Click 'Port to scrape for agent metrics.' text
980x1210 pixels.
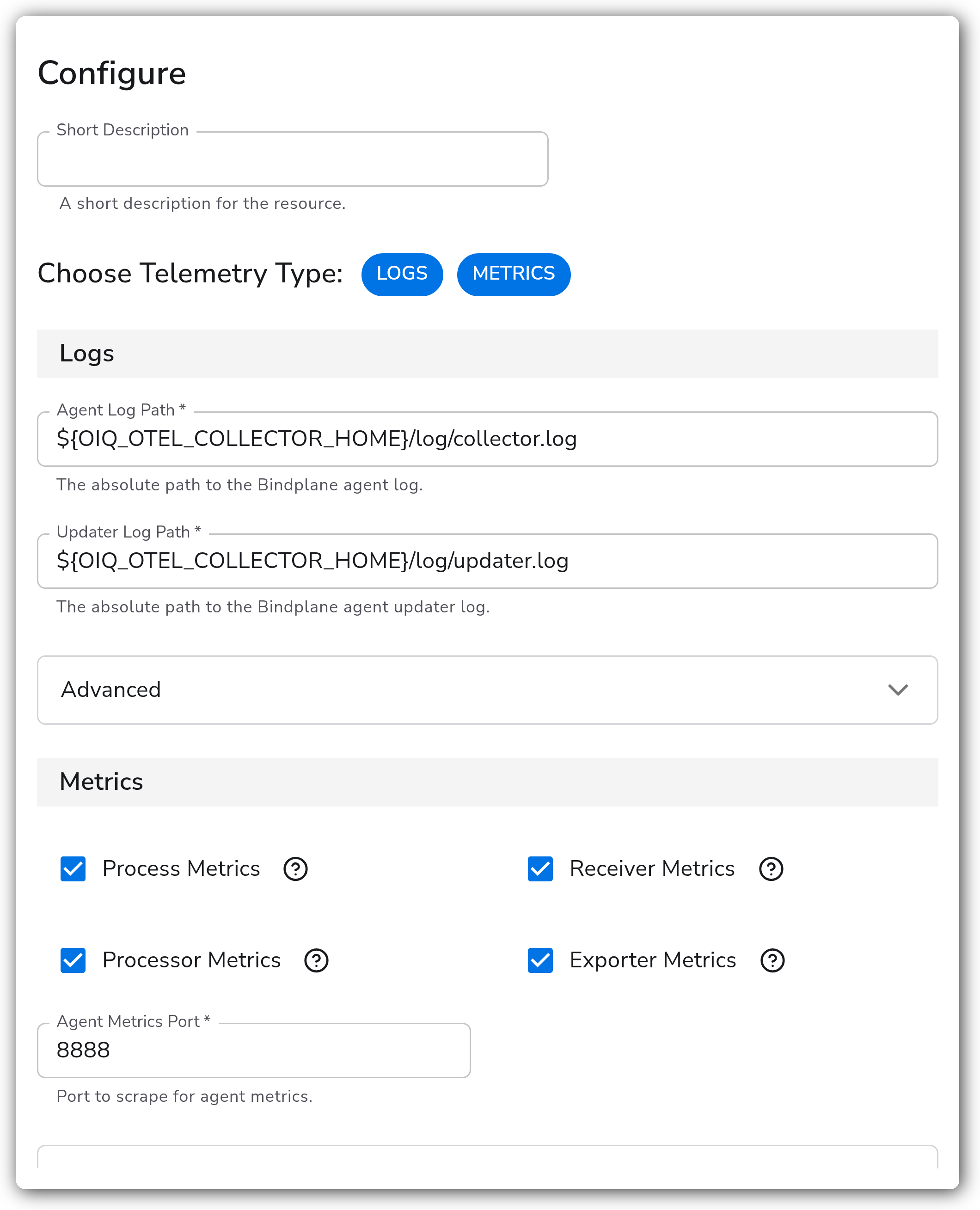pyautogui.click(x=184, y=1096)
